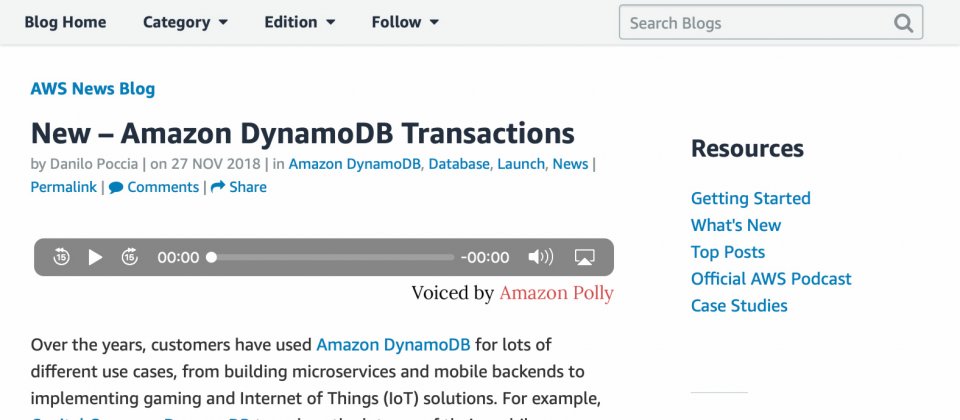This screenshot has height=420, width=960.
Task: Mute the audio player volume
Action: (x=541, y=257)
